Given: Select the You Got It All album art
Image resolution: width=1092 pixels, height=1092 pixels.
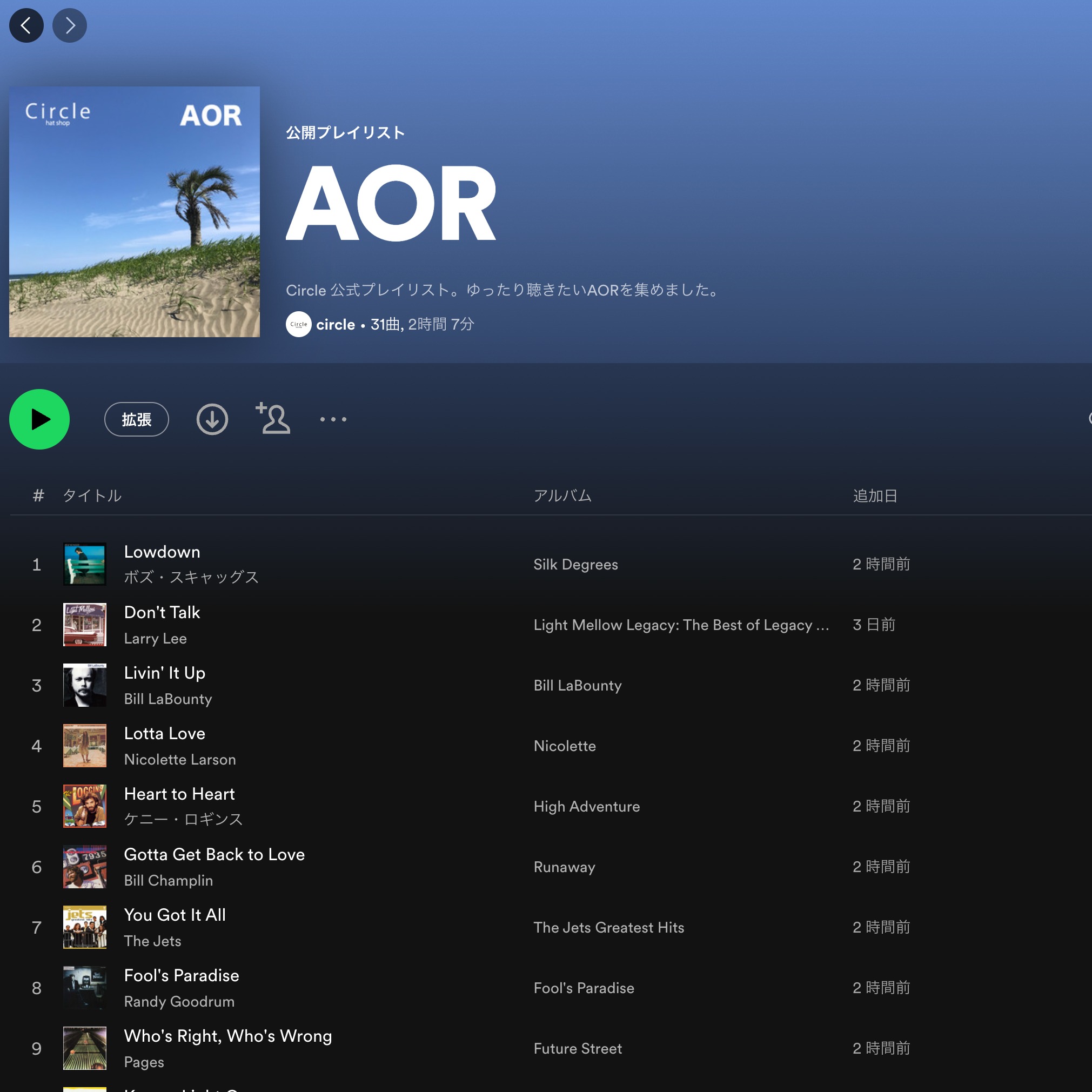Looking at the screenshot, I should [85, 927].
